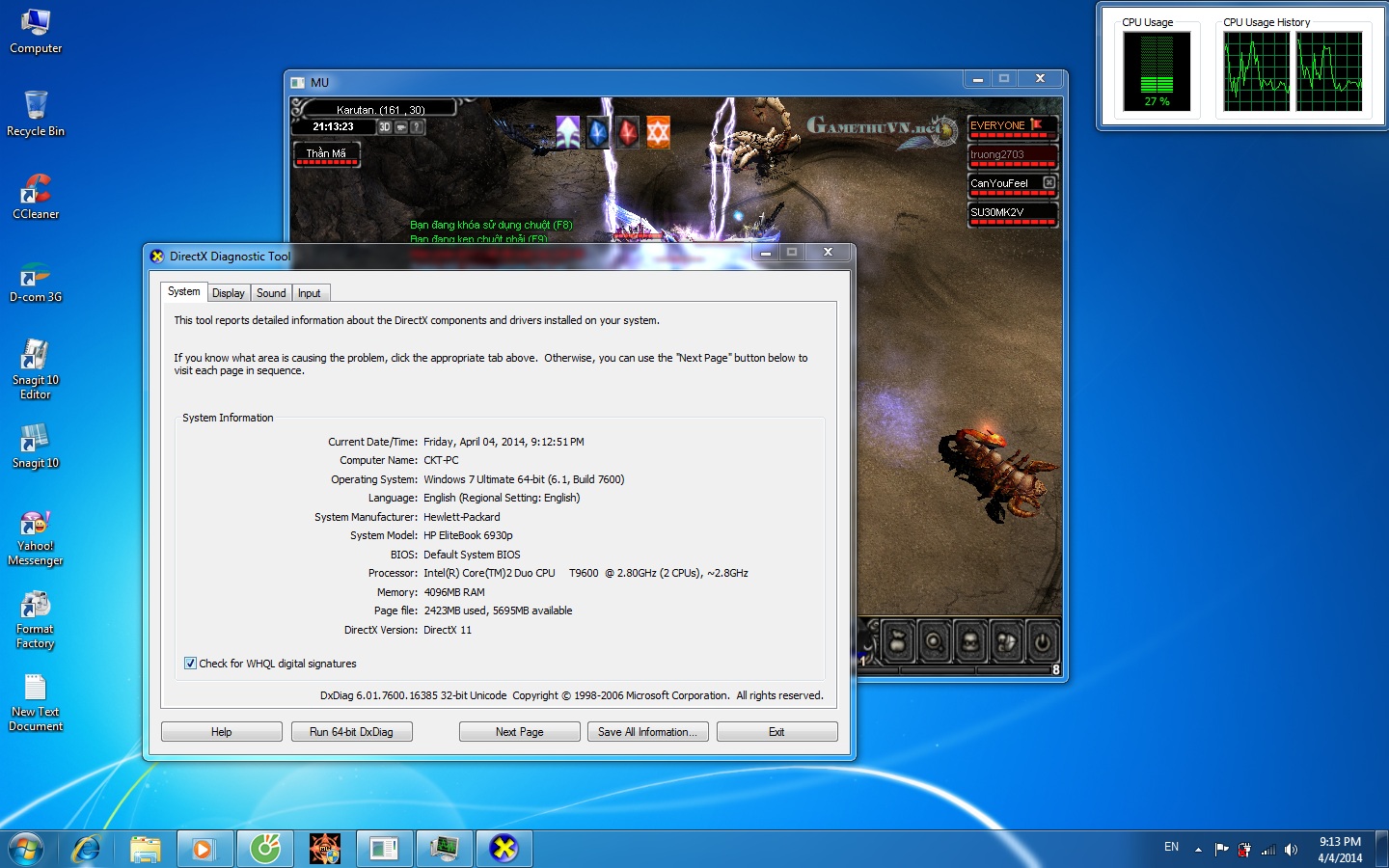Switch to the Display tab in DxDiag
This screenshot has width=1389, height=868.
coord(229,293)
